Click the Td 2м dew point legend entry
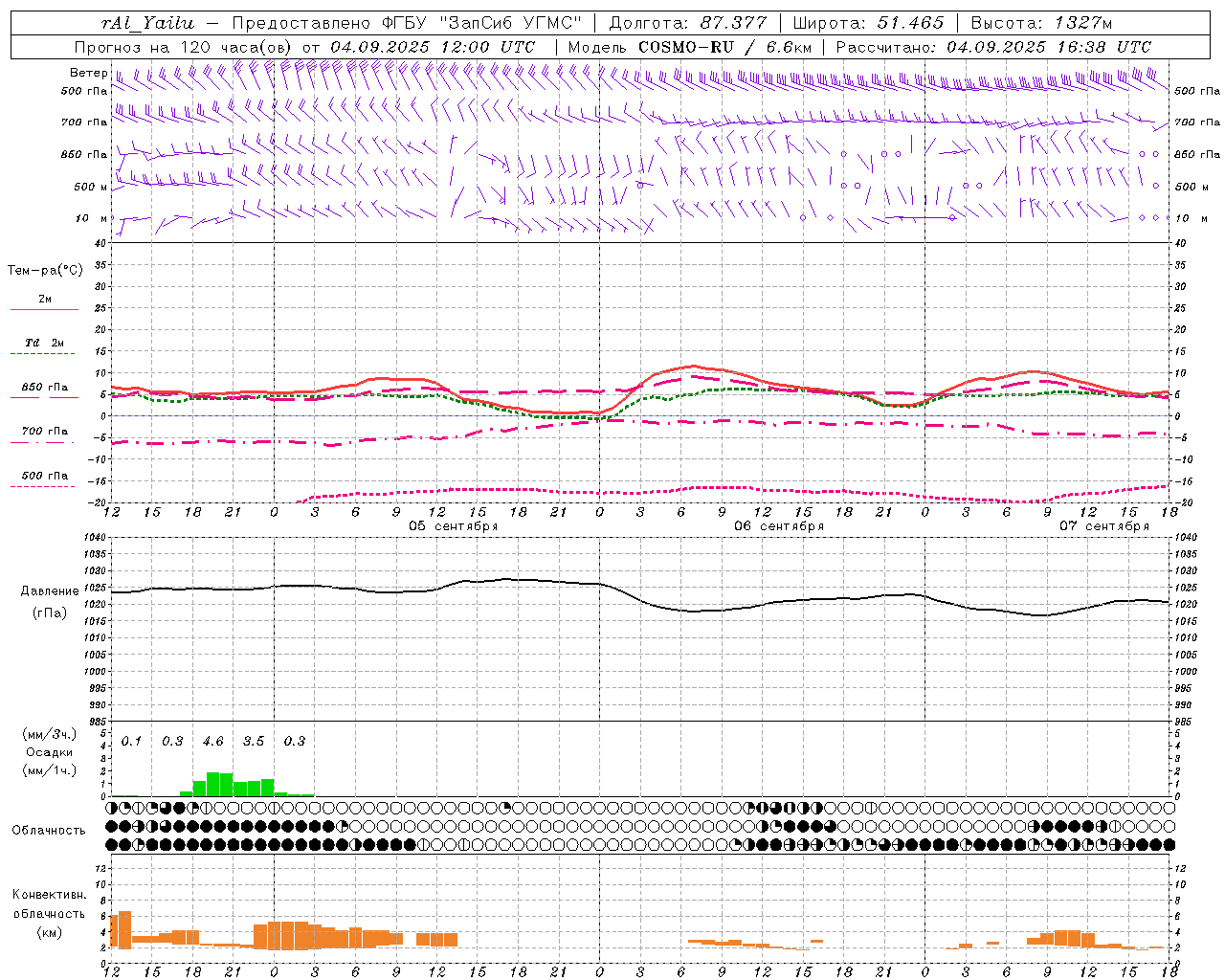This screenshot has width=1225, height=980. pyautogui.click(x=45, y=342)
